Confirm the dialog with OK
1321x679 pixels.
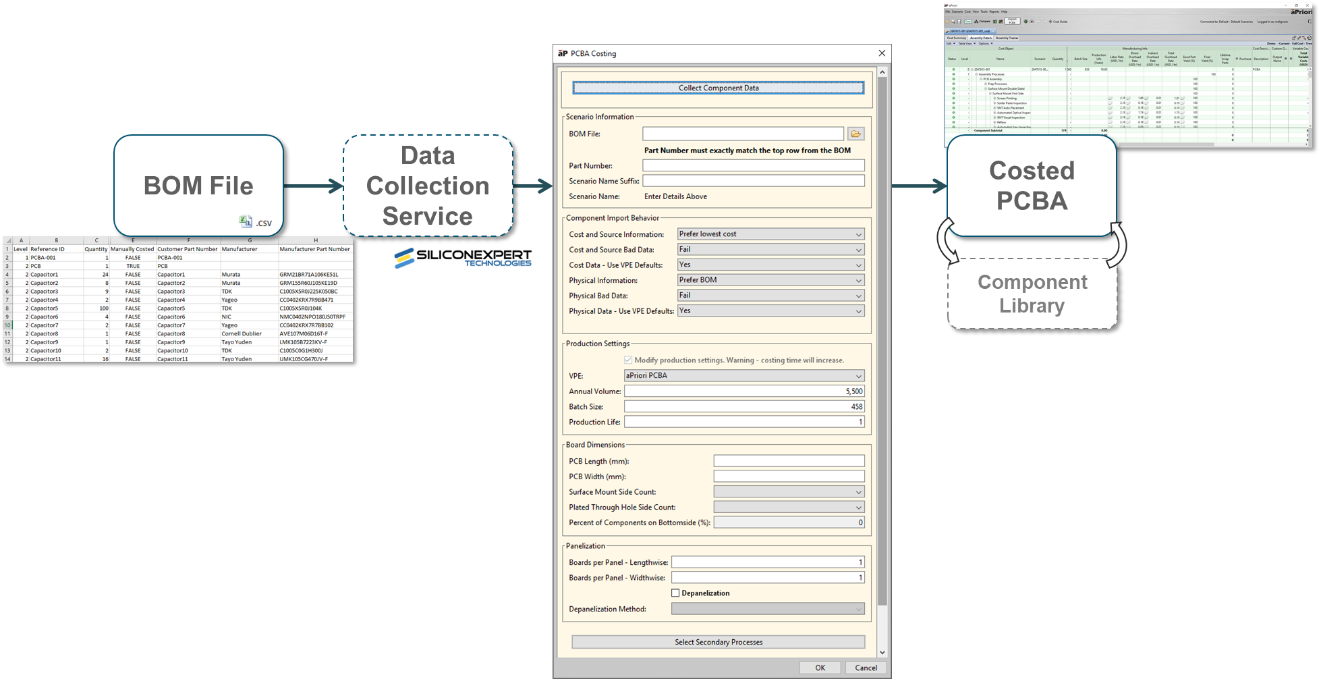coord(820,668)
